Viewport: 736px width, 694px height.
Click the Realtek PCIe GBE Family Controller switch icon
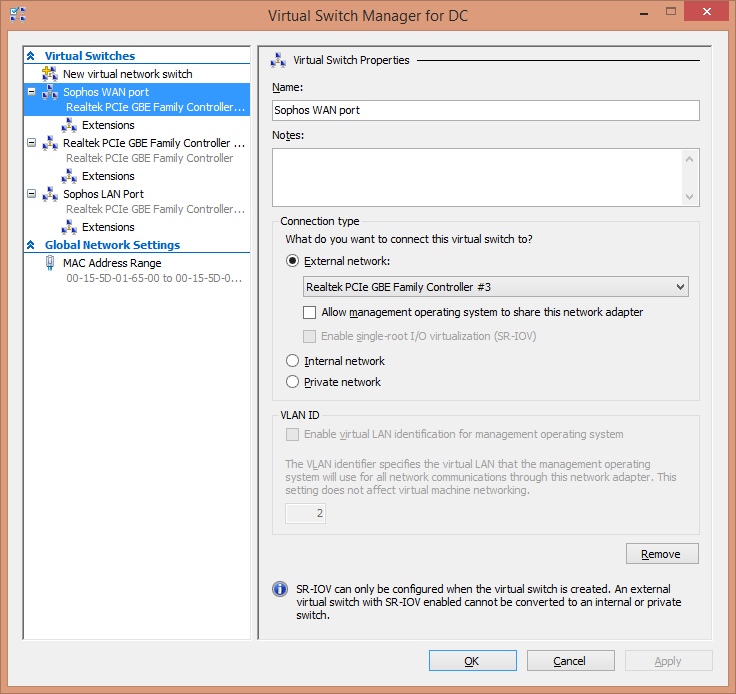point(50,143)
